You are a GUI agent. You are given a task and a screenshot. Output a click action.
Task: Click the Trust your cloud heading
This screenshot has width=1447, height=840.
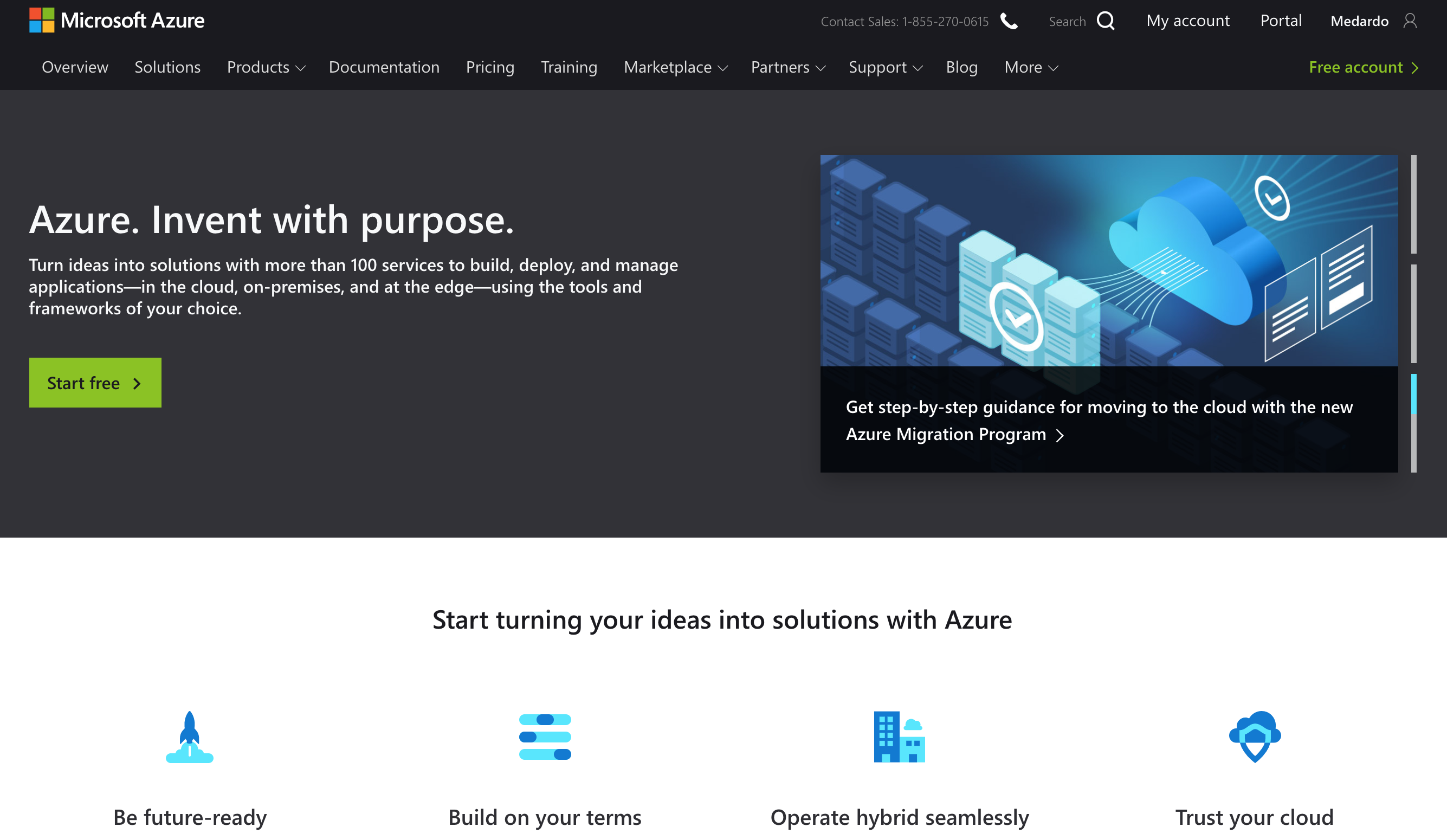1254,817
